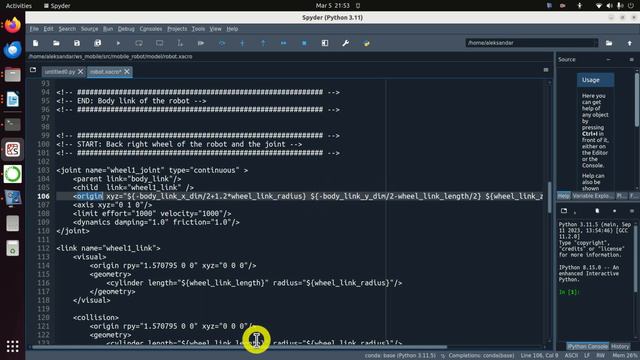Click the debugger step into function icon
The image size is (640, 360).
point(242,43)
